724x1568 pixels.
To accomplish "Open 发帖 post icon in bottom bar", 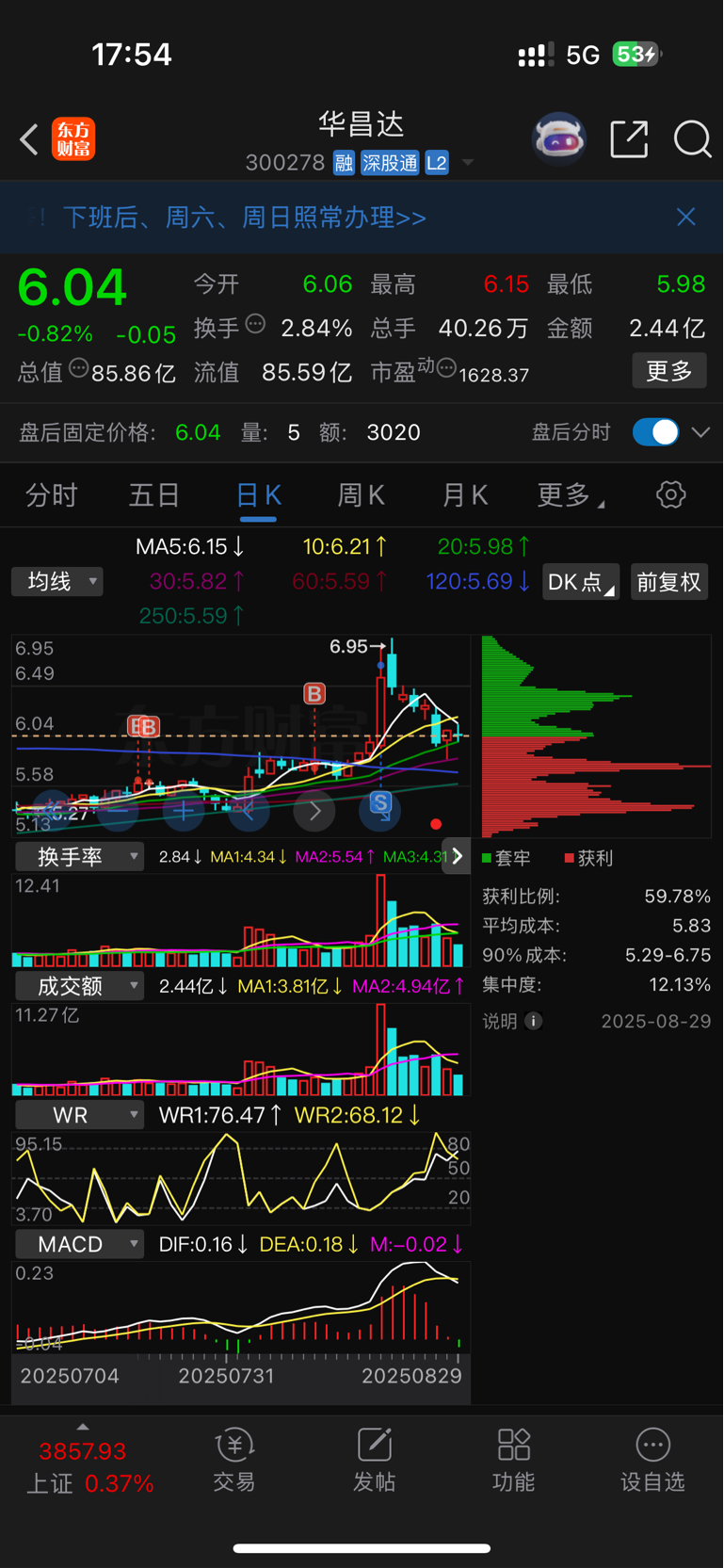I will click(x=374, y=1461).
